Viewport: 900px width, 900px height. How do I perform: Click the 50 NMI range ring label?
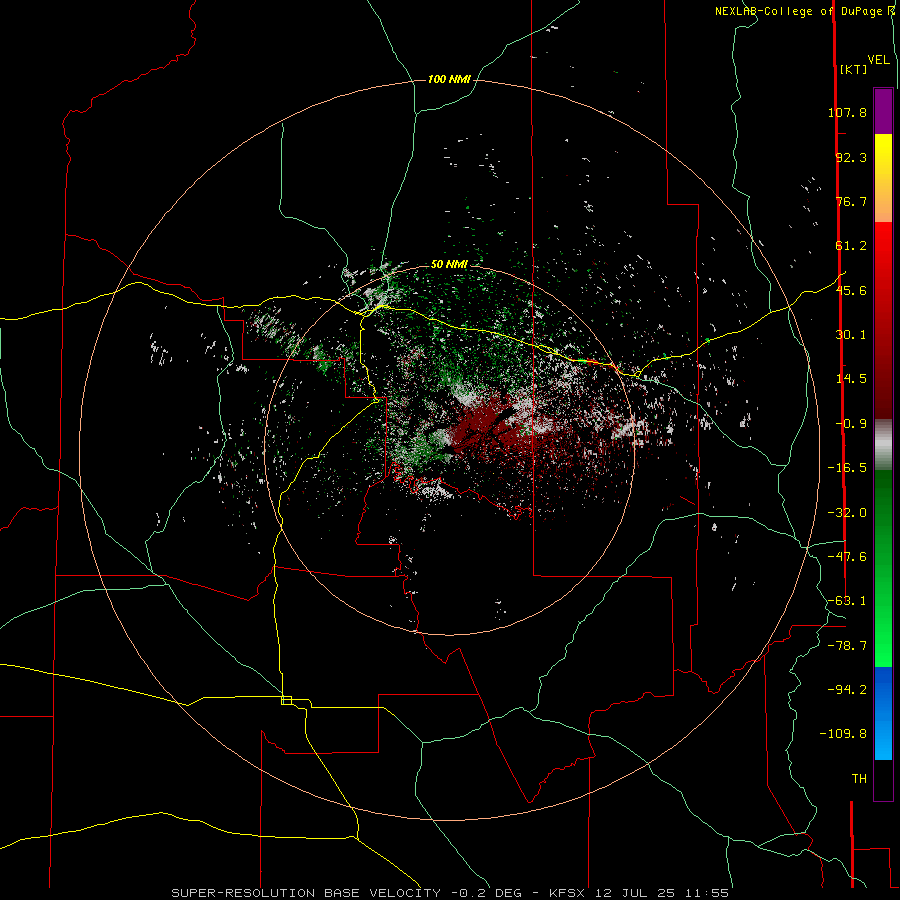point(449,264)
